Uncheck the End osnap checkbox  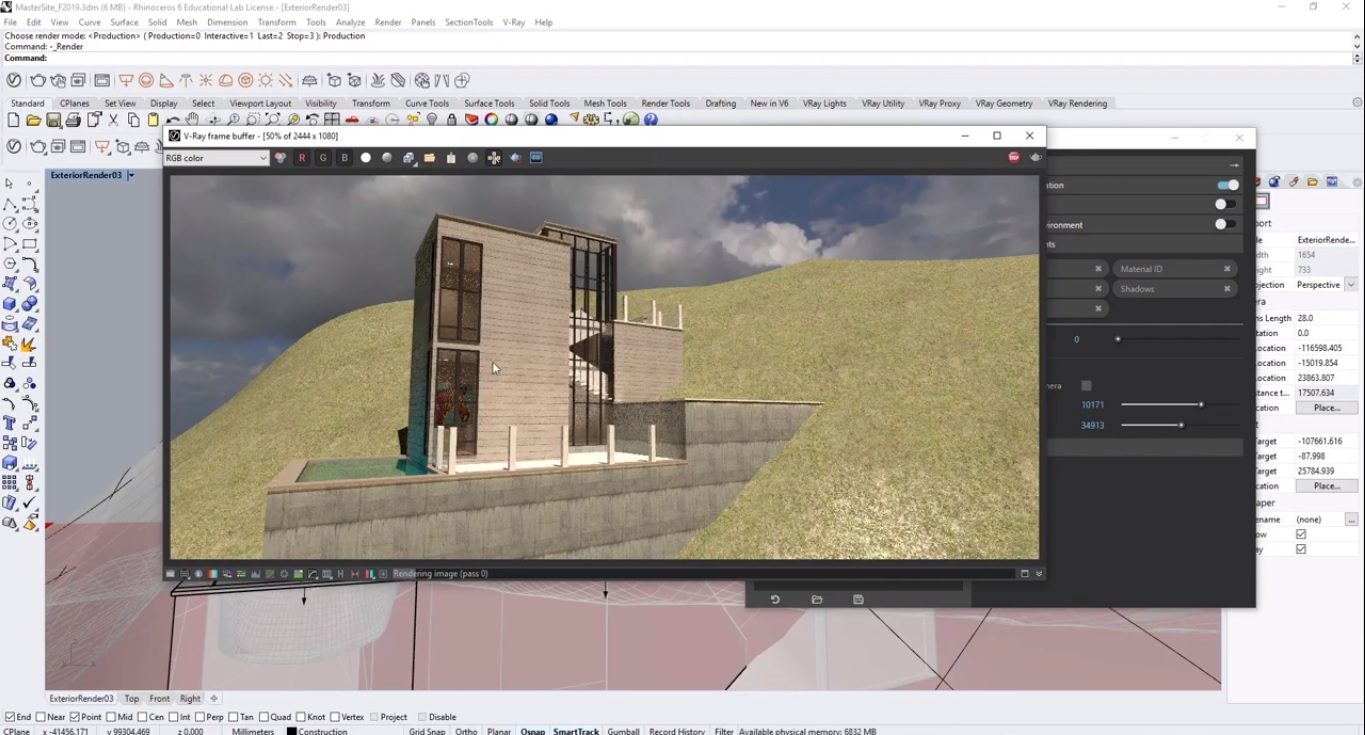click(x=10, y=717)
